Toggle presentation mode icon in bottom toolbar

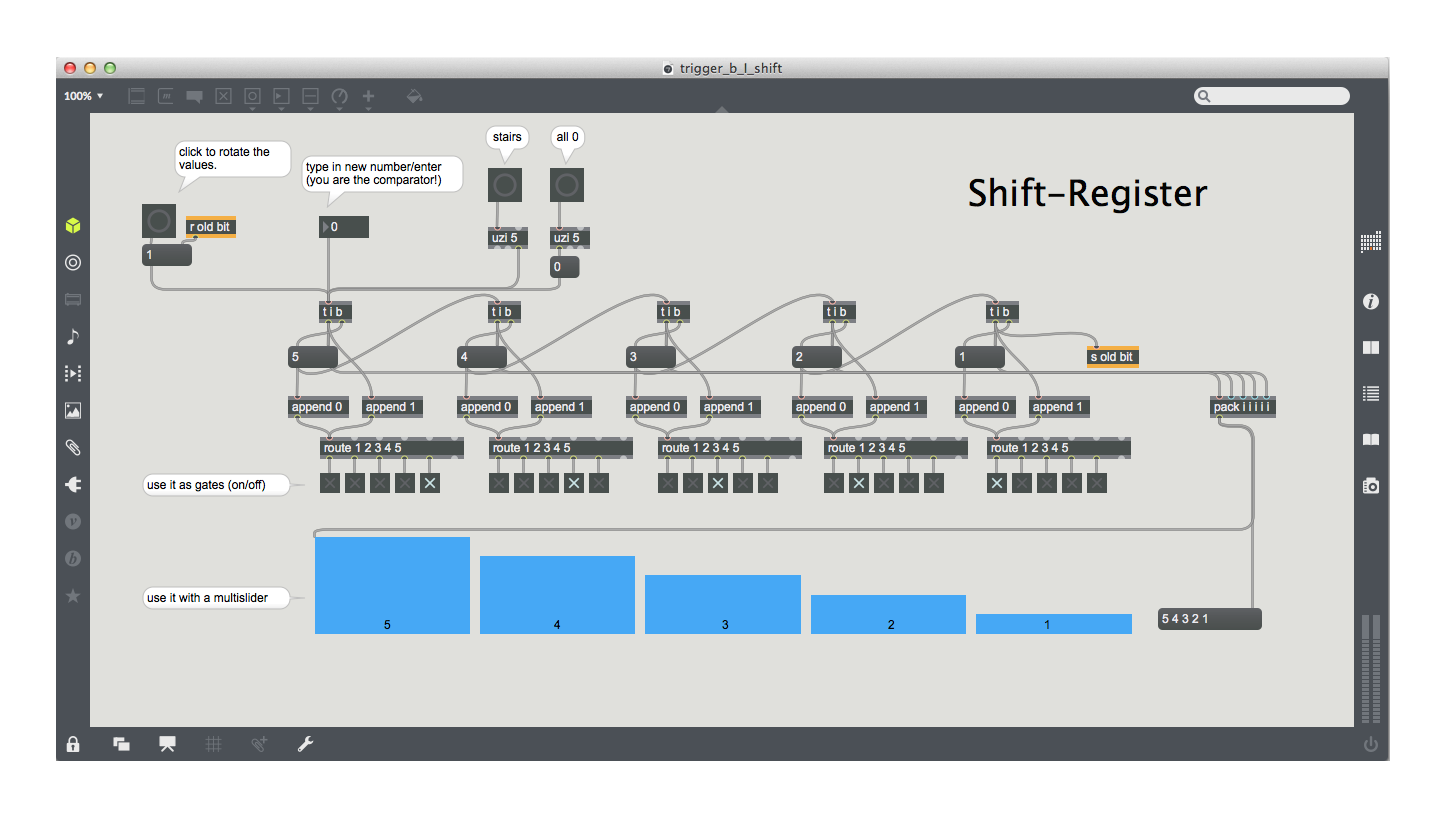pos(167,744)
